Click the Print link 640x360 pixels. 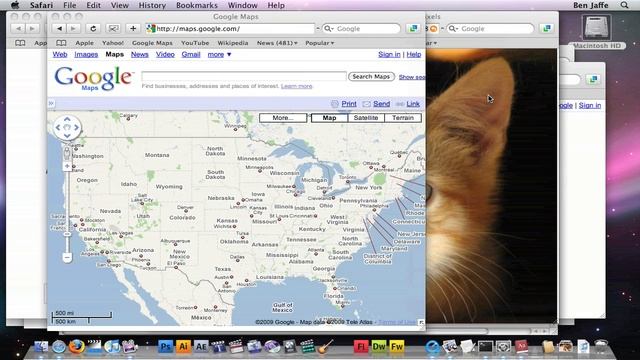pyautogui.click(x=349, y=104)
